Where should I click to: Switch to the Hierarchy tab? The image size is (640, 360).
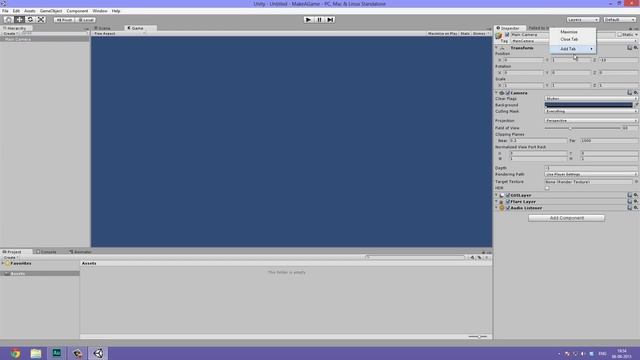16,28
